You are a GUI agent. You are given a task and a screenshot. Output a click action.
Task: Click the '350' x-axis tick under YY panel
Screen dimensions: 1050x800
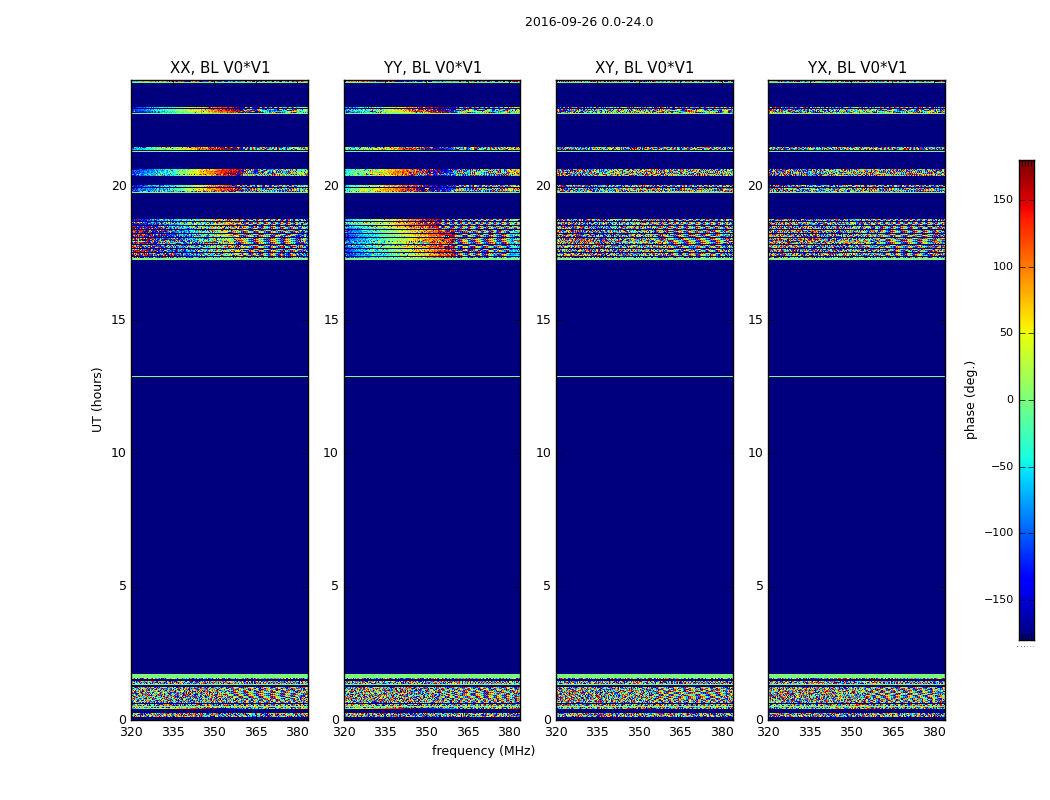(427, 732)
